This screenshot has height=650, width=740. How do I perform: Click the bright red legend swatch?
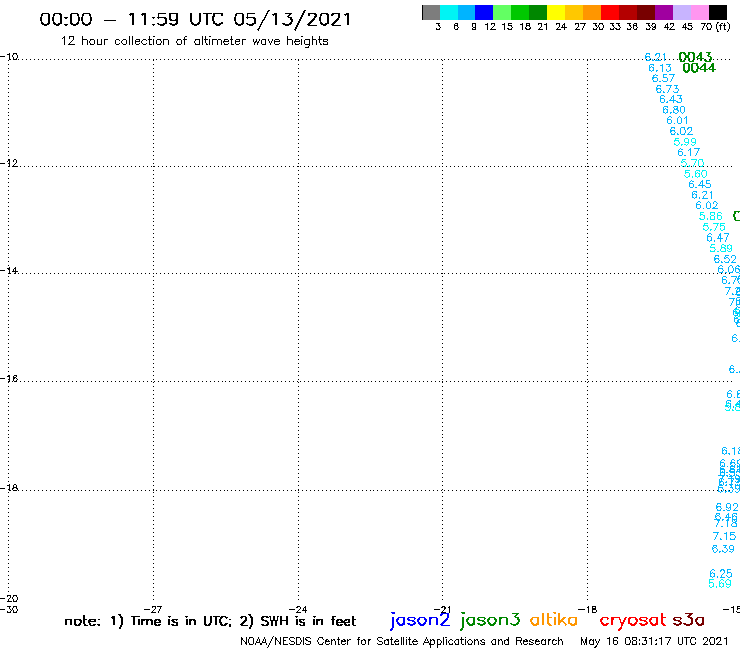point(610,13)
